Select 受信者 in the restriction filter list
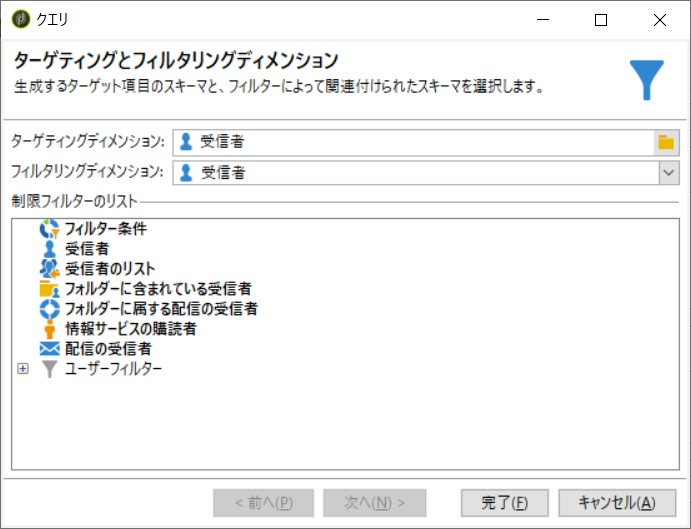The image size is (691, 529). click(x=87, y=249)
